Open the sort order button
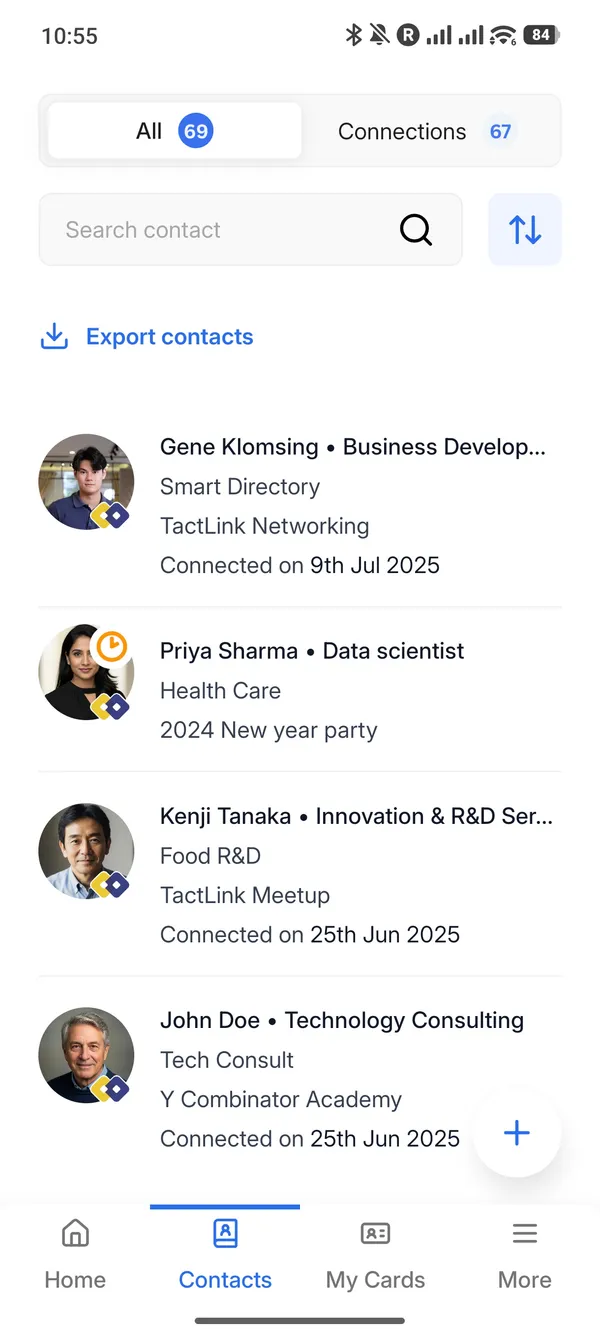Viewport: 600px width, 1334px height. tap(525, 230)
